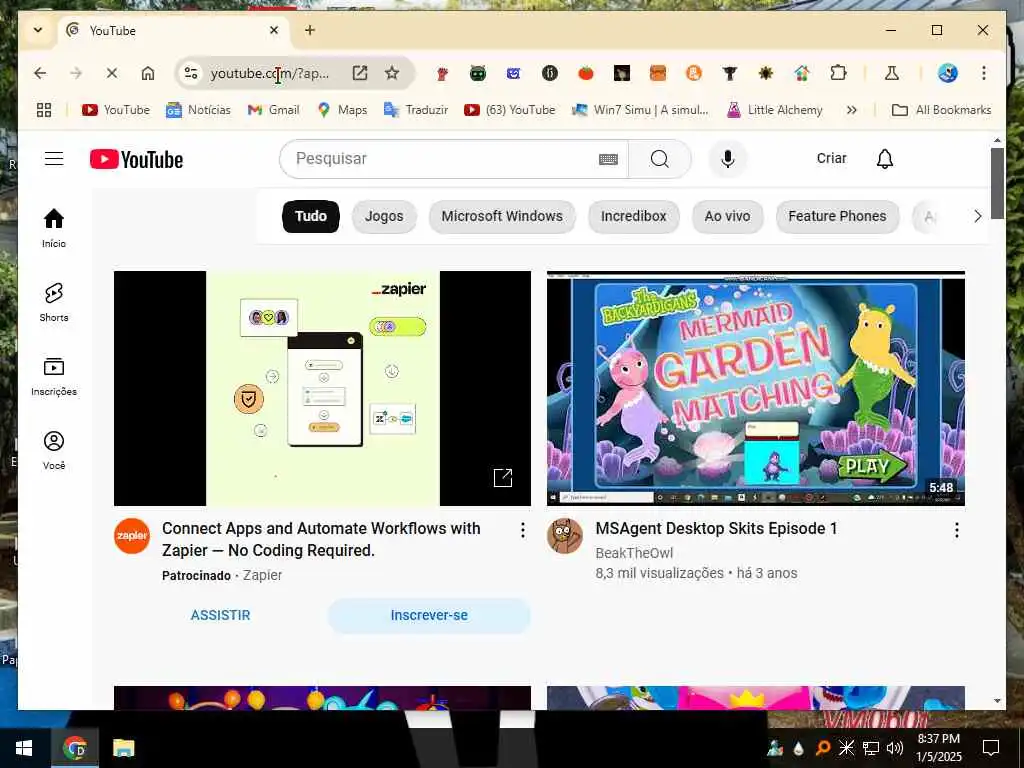
Task: Go to Início in the sidebar
Action: [x=54, y=228]
